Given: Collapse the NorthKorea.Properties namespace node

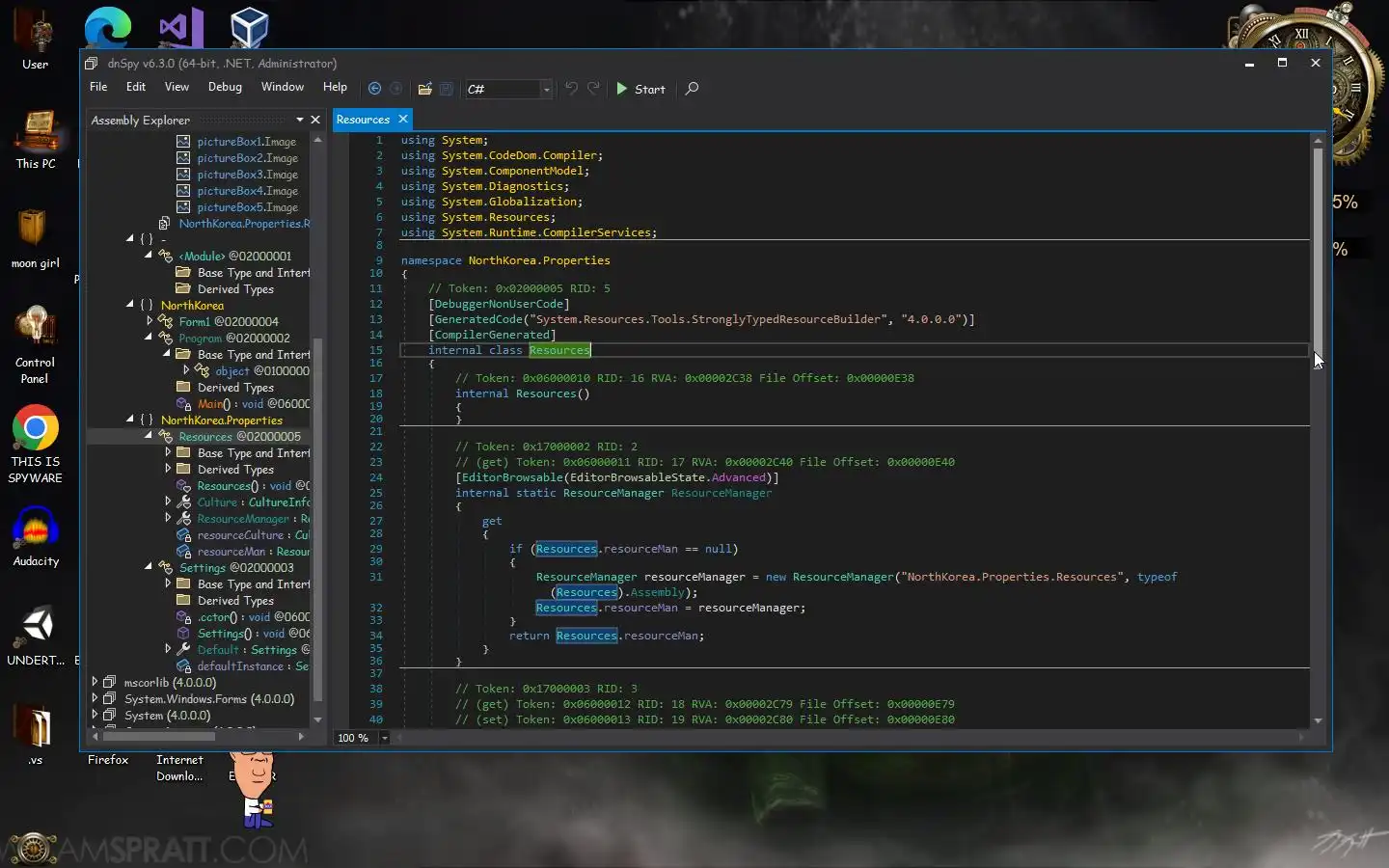Looking at the screenshot, I should [130, 420].
